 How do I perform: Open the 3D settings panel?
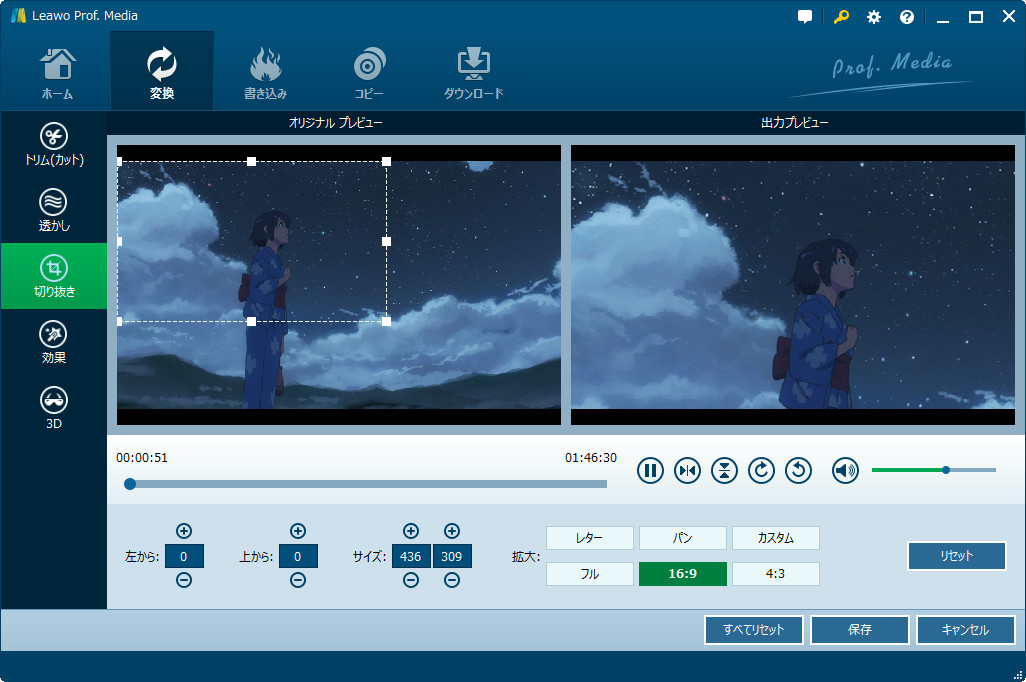point(54,408)
